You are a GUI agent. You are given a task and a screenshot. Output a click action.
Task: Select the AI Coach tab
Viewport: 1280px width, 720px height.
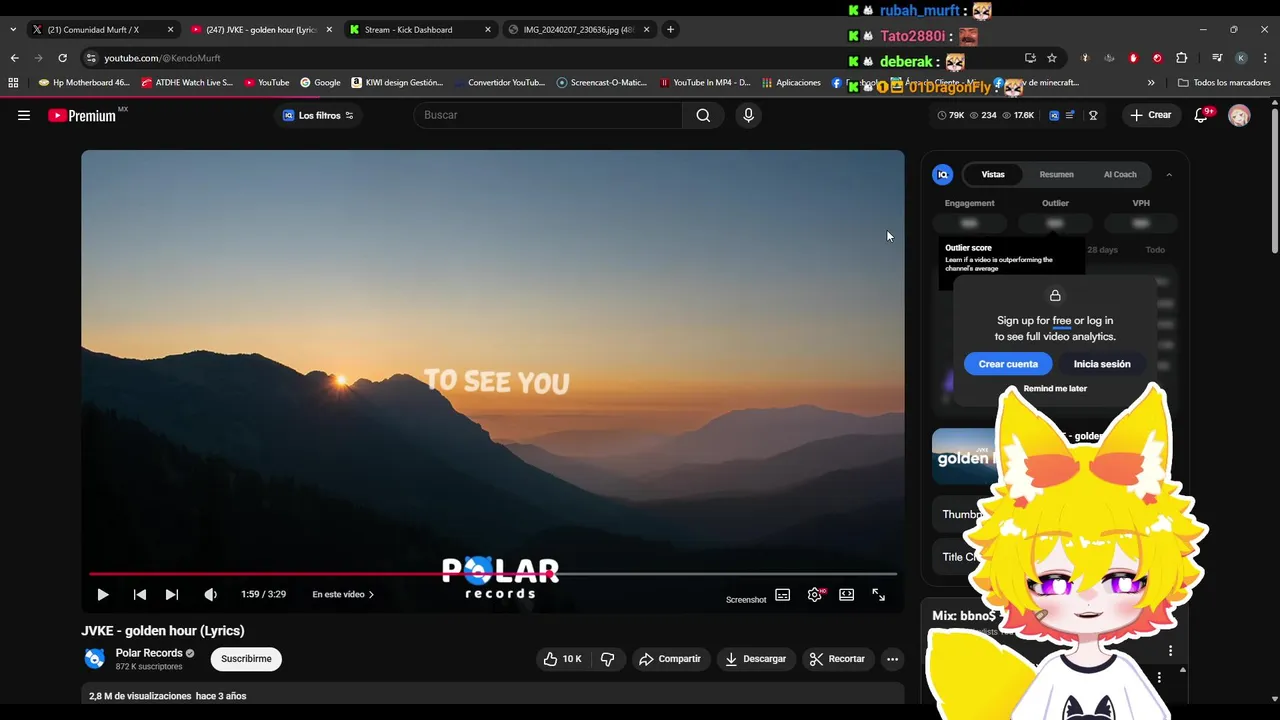click(x=1120, y=175)
